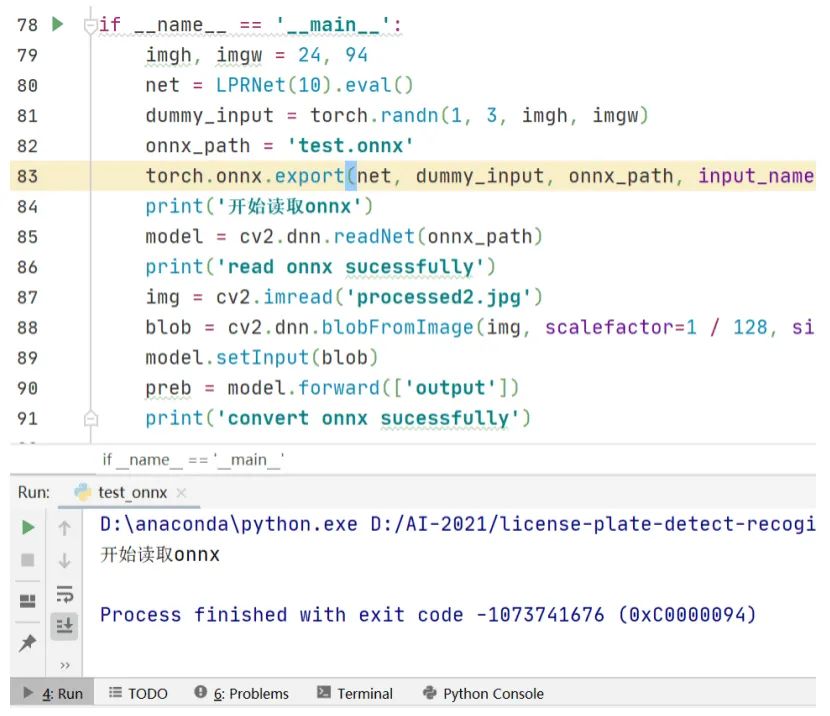
Task: Open the 4: Run tool window tab
Action: 52,693
